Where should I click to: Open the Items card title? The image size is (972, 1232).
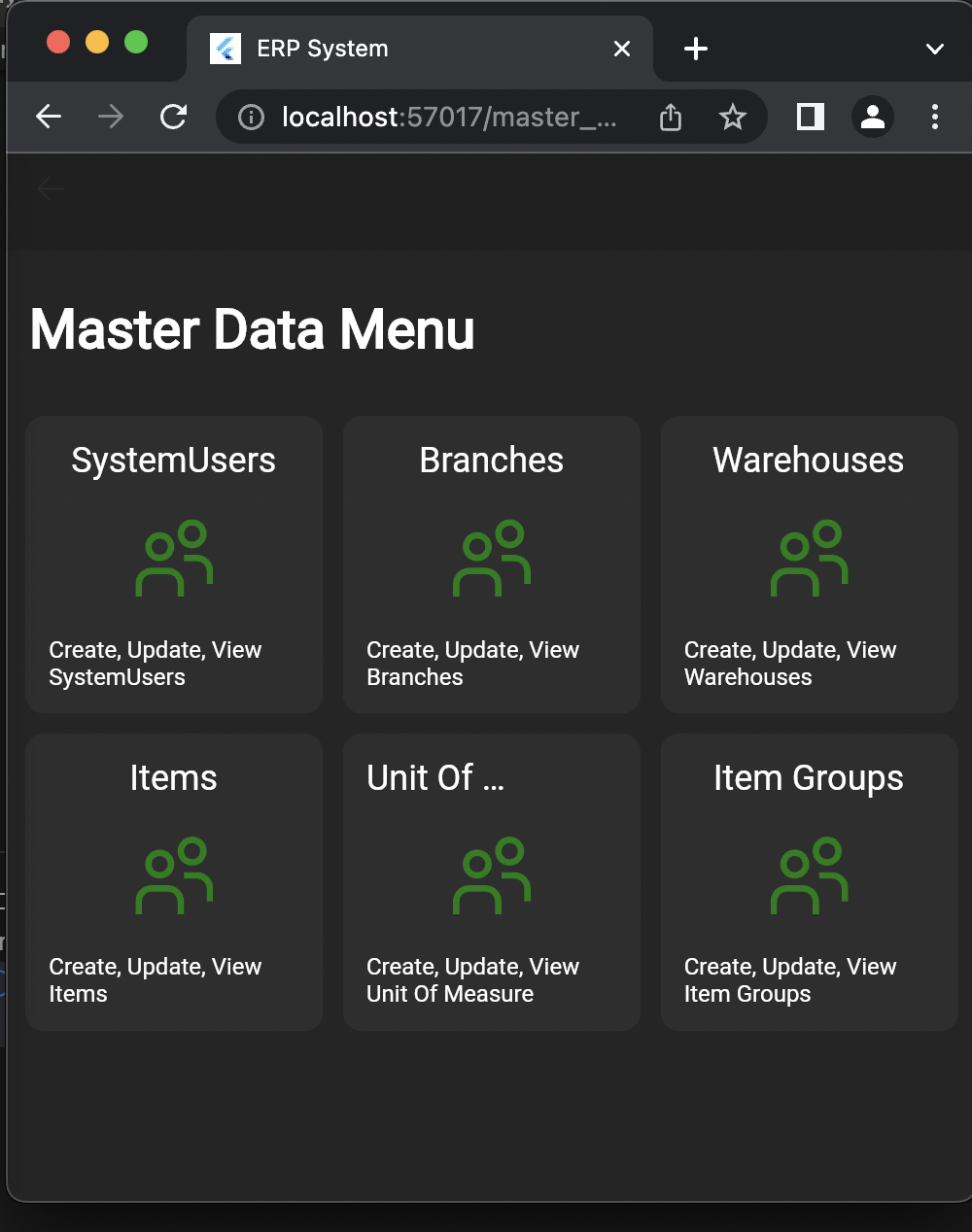click(x=174, y=778)
